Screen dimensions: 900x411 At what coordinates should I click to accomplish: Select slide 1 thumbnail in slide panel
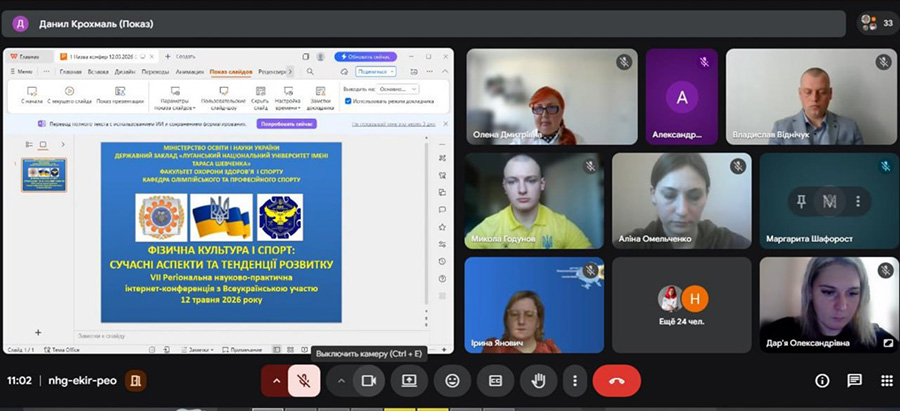click(44, 175)
